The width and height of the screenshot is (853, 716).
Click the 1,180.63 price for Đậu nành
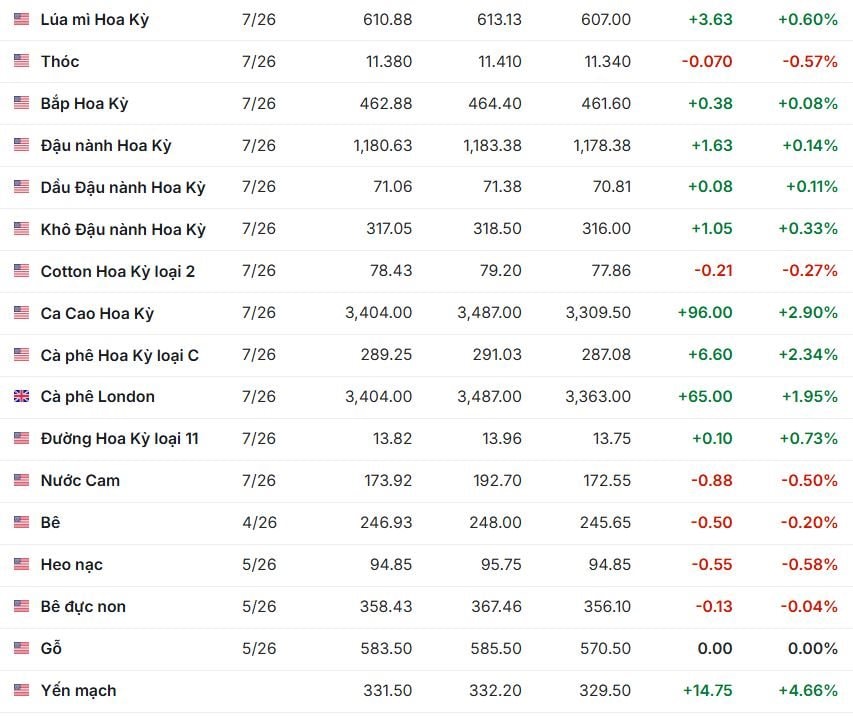pyautogui.click(x=382, y=145)
